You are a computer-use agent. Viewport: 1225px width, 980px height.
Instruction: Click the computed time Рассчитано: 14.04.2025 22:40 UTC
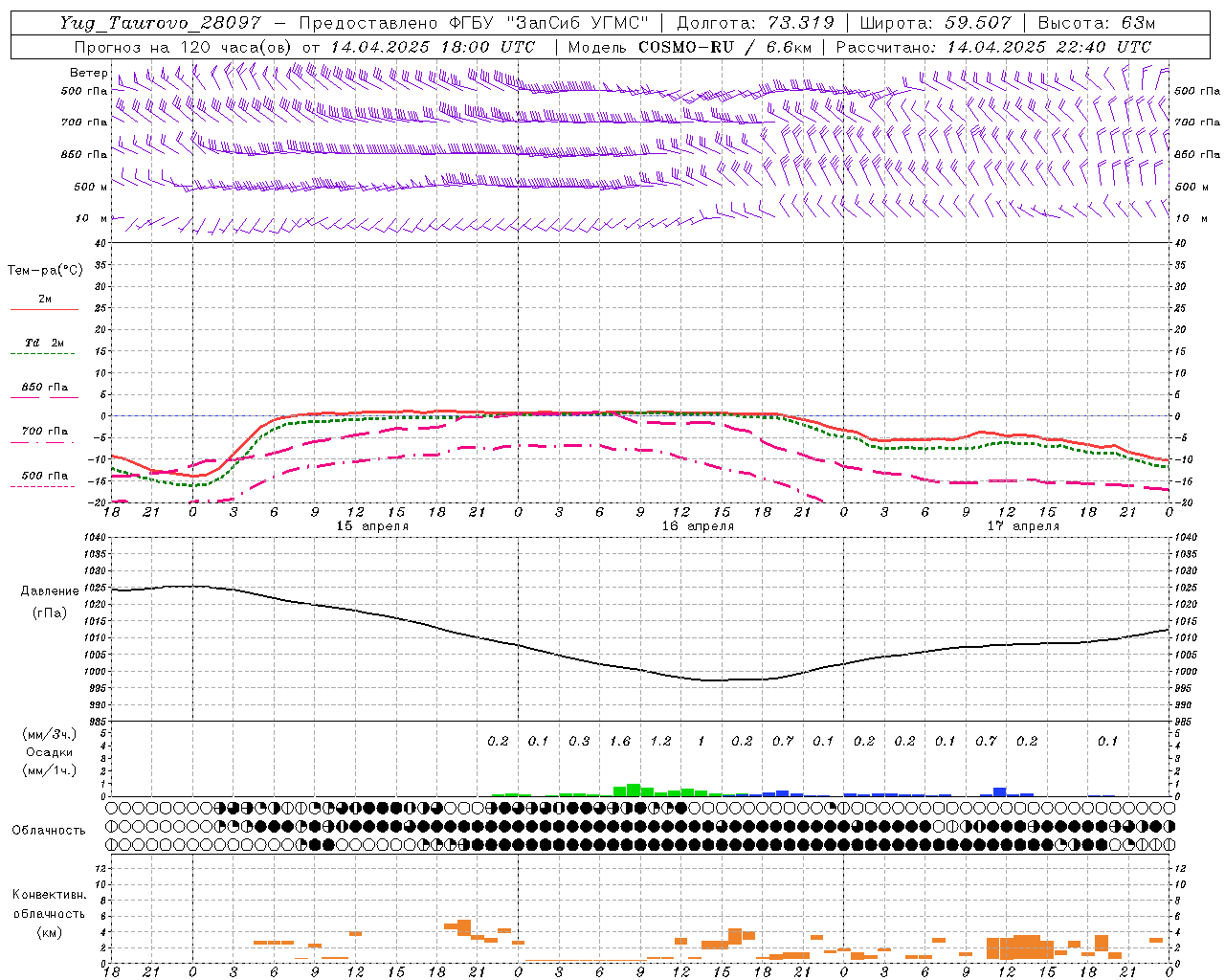point(993,47)
